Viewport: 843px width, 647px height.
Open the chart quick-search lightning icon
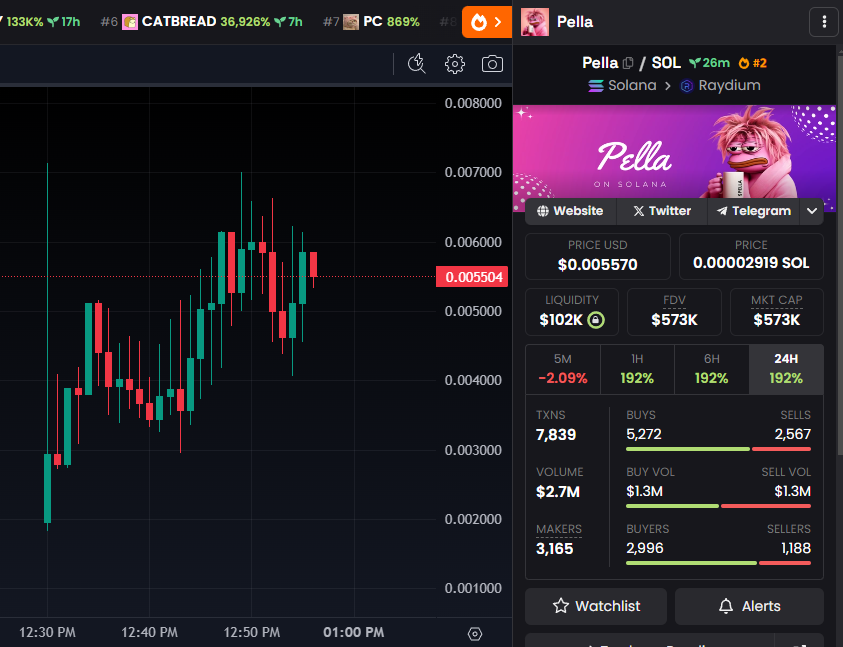(x=417, y=64)
